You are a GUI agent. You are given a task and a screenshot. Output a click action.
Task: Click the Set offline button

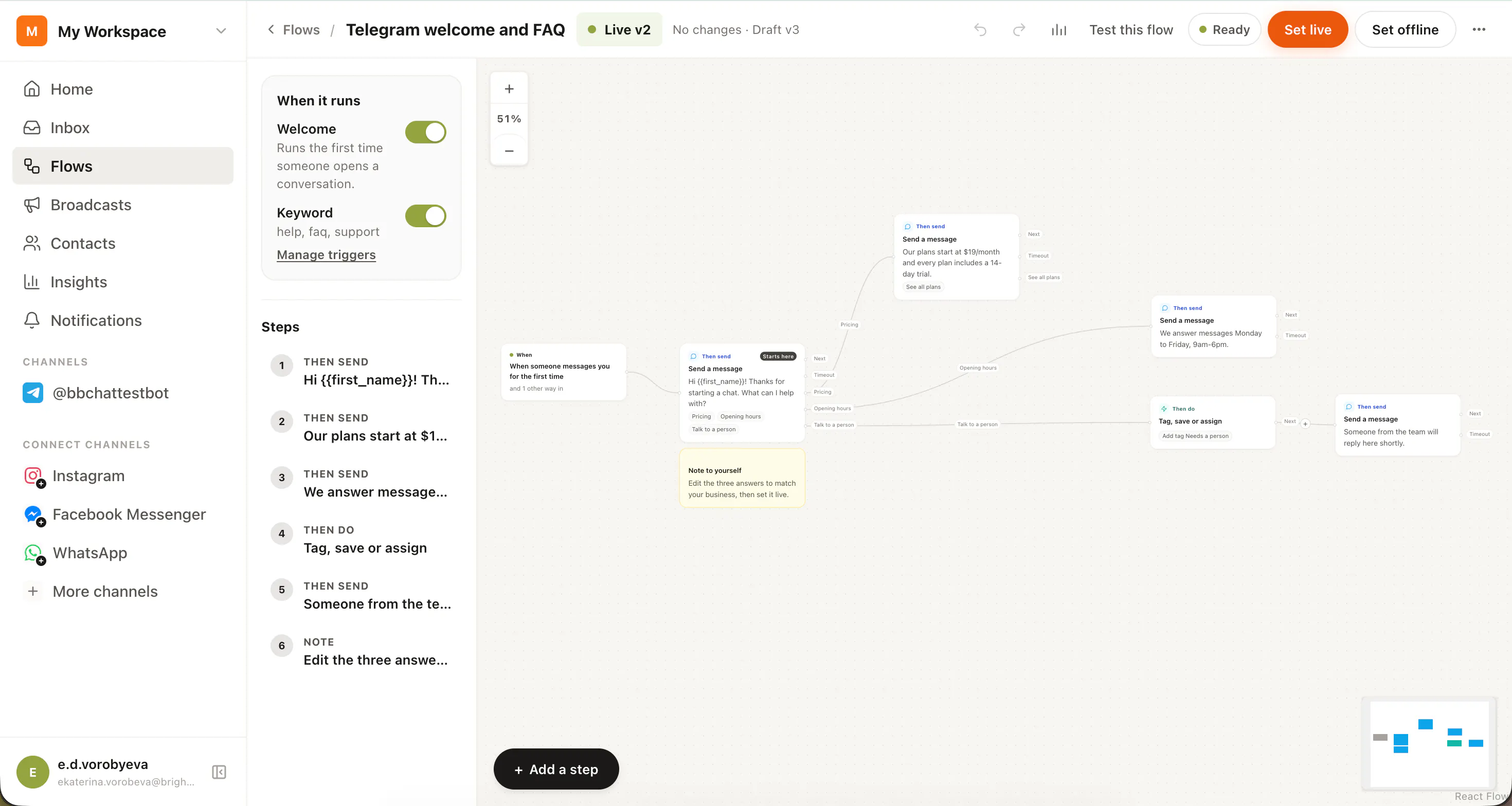1405,30
